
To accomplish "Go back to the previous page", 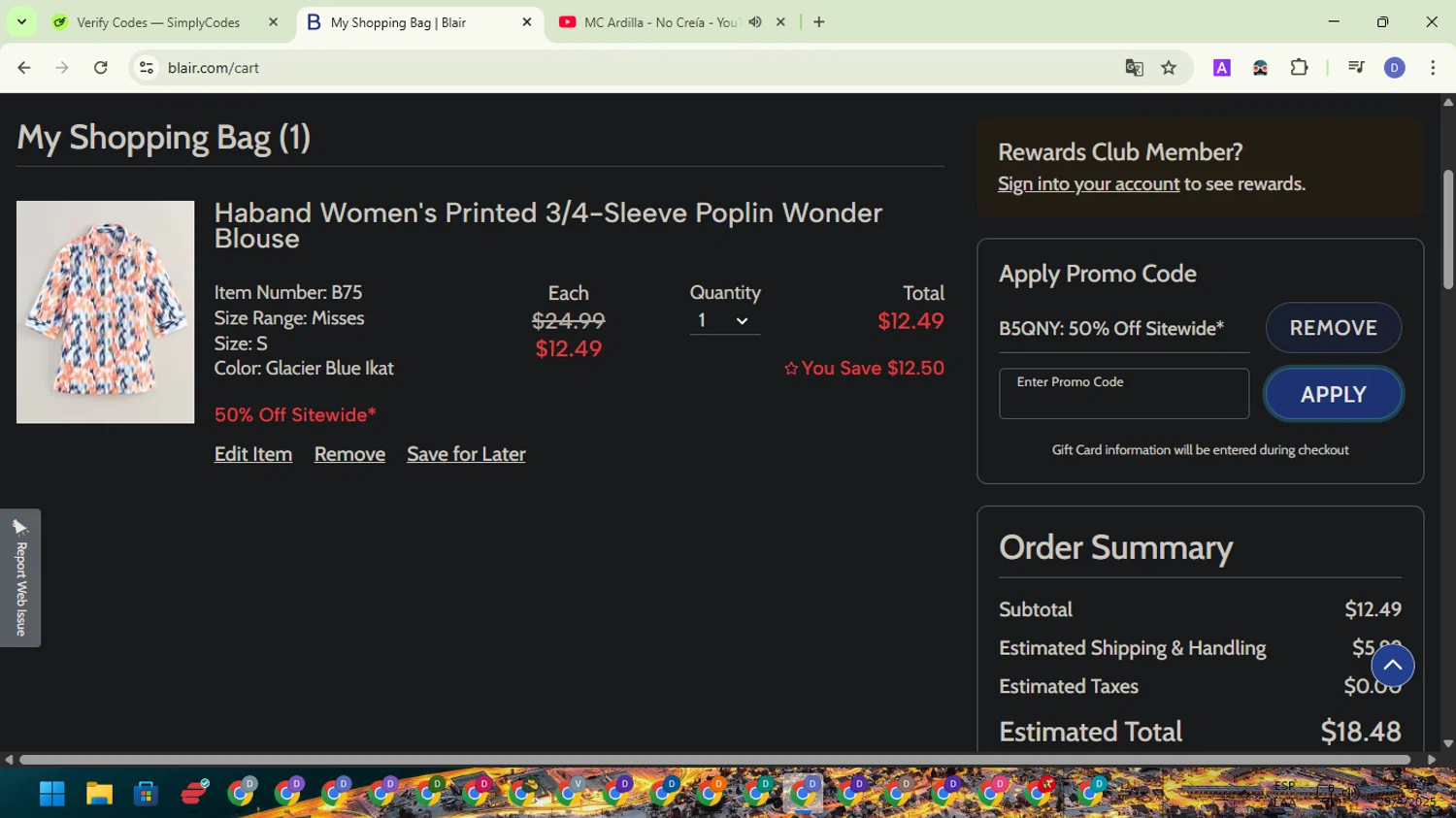I will (x=24, y=68).
